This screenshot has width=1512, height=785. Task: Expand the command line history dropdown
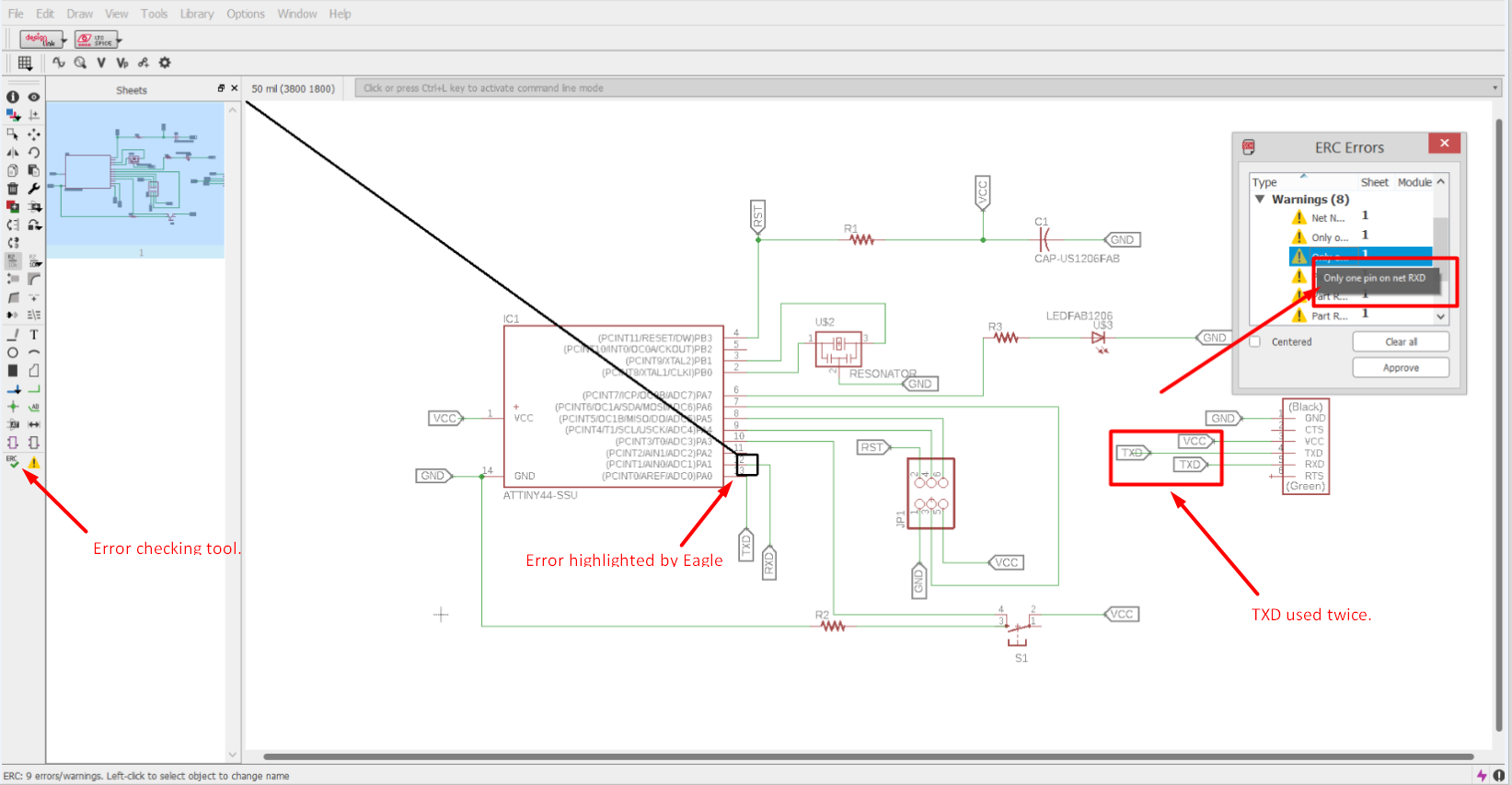pos(1495,88)
